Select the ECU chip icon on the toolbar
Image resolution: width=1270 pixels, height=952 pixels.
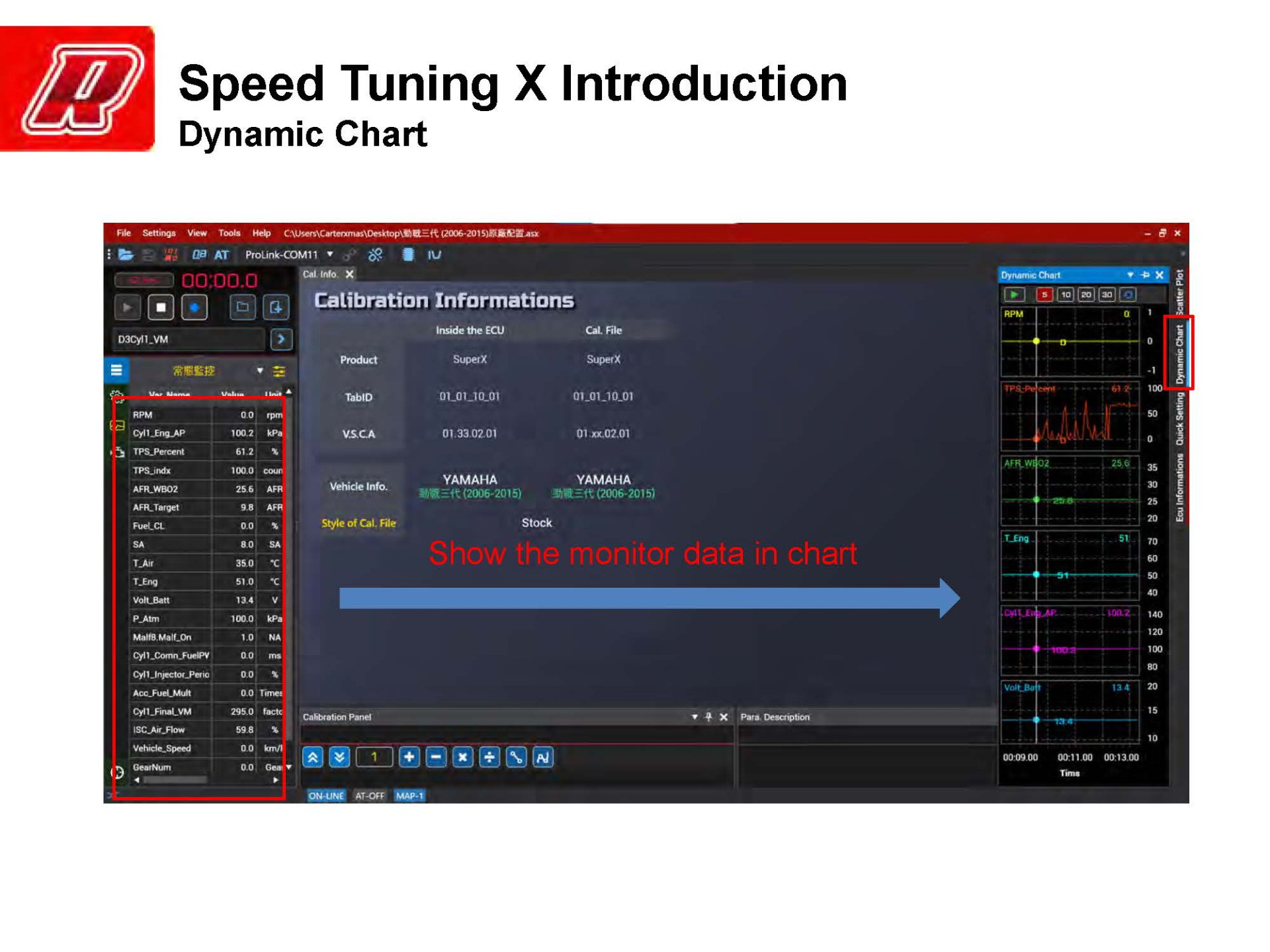(x=408, y=255)
